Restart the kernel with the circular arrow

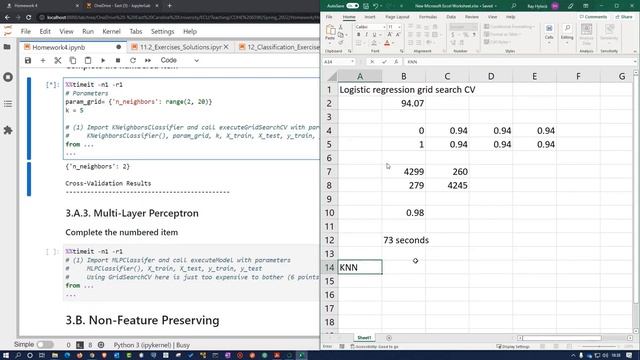pos(133,60)
